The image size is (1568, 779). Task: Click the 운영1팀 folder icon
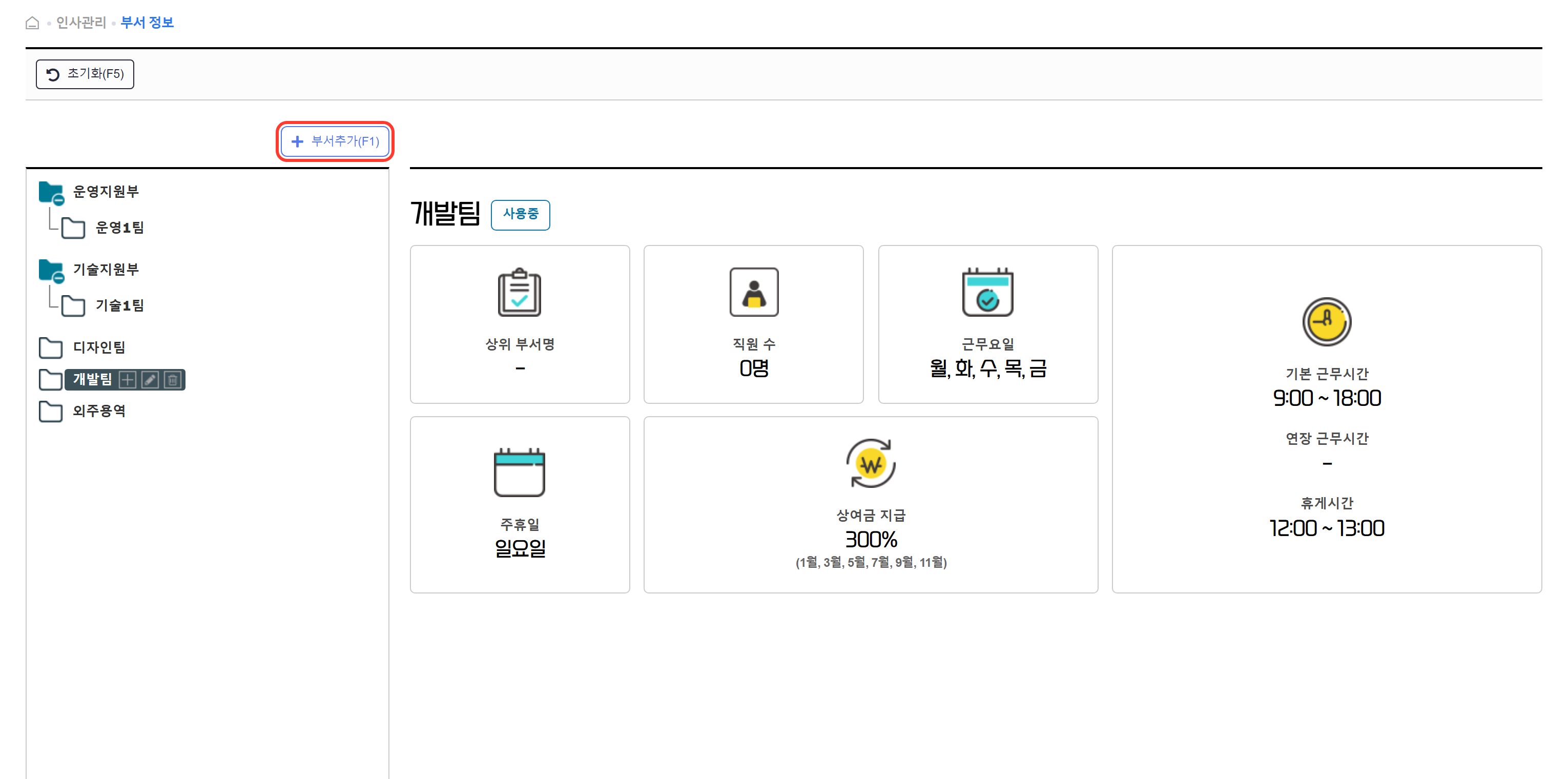73,228
